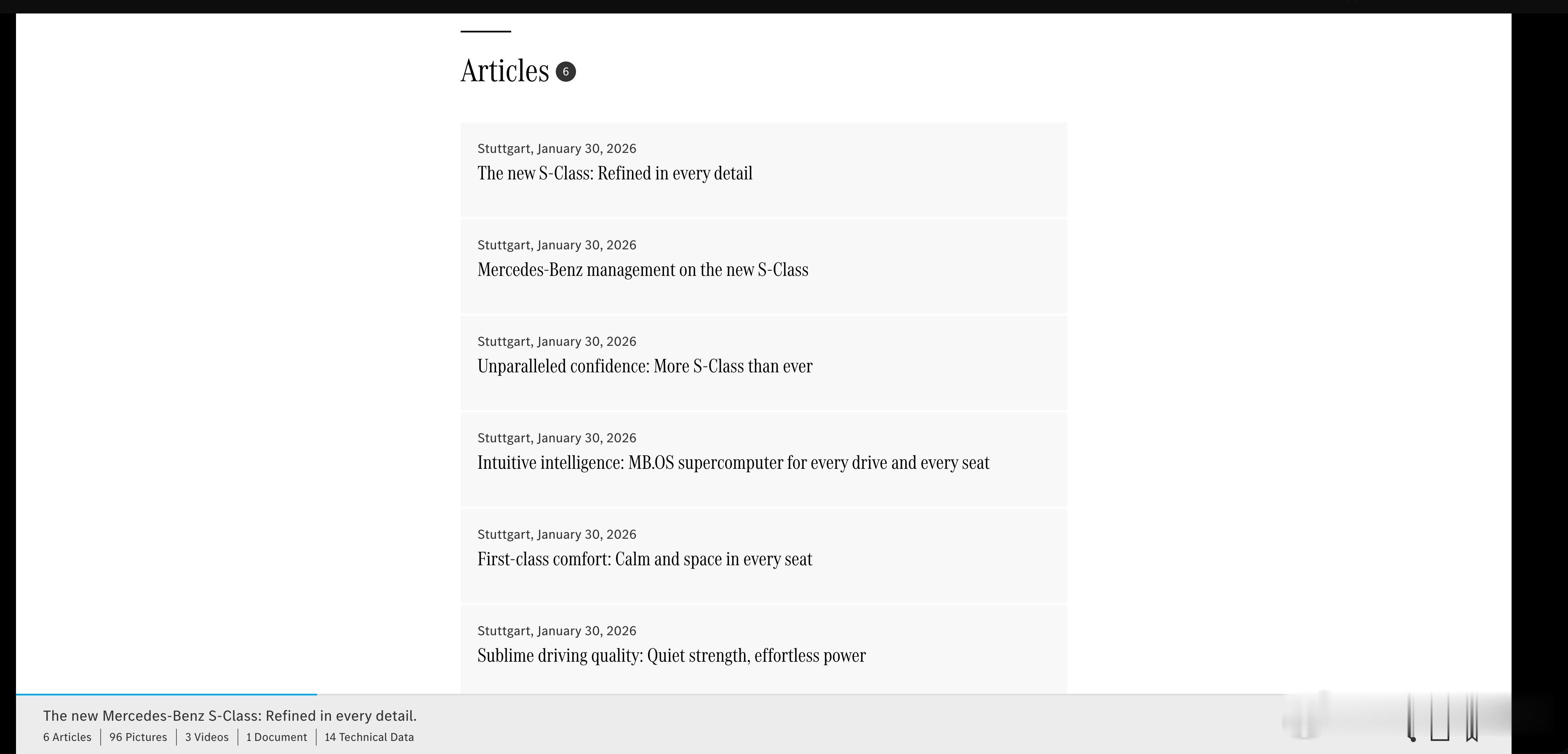Click the short divider line above Articles heading
The width and height of the screenshot is (1568, 754).
(x=485, y=31)
